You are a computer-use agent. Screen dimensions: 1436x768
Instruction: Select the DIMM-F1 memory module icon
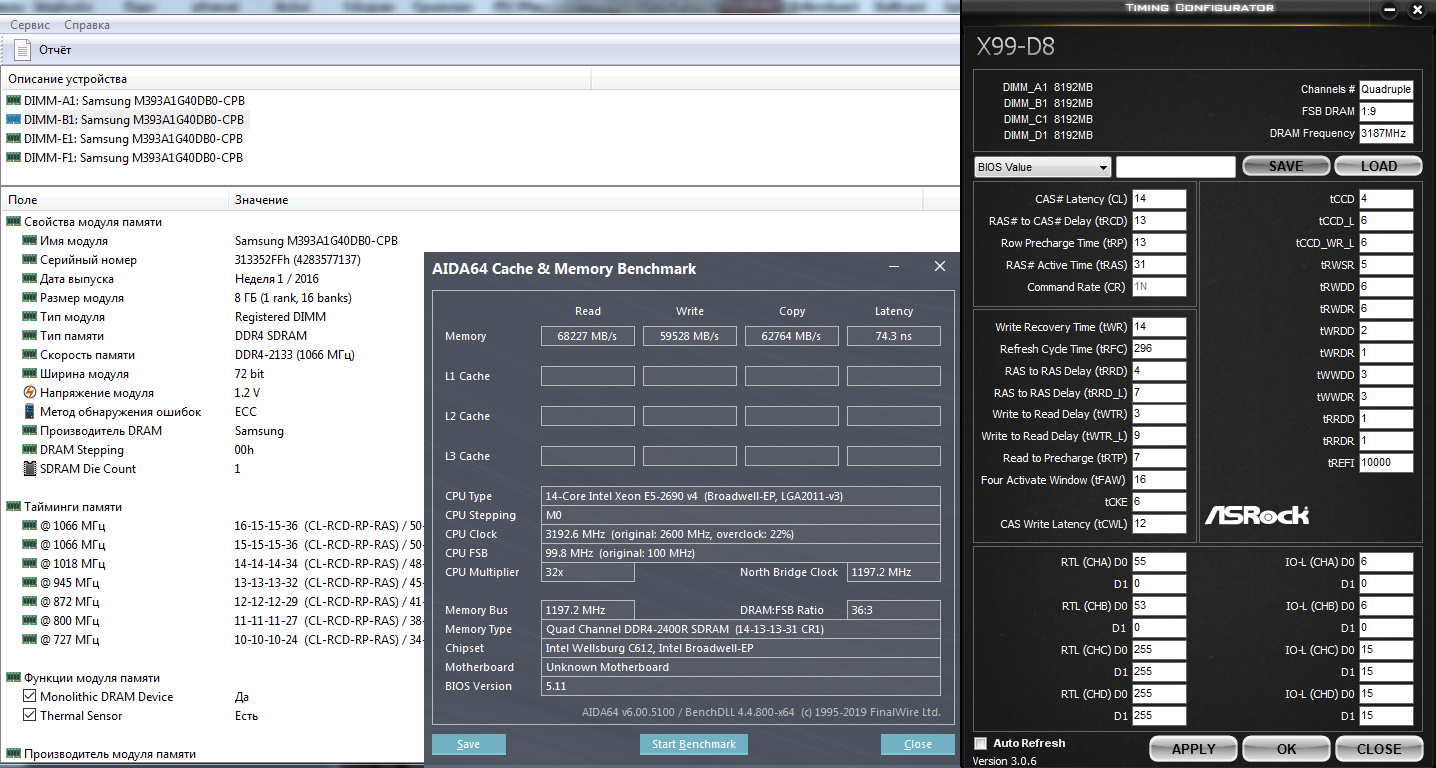click(x=14, y=158)
